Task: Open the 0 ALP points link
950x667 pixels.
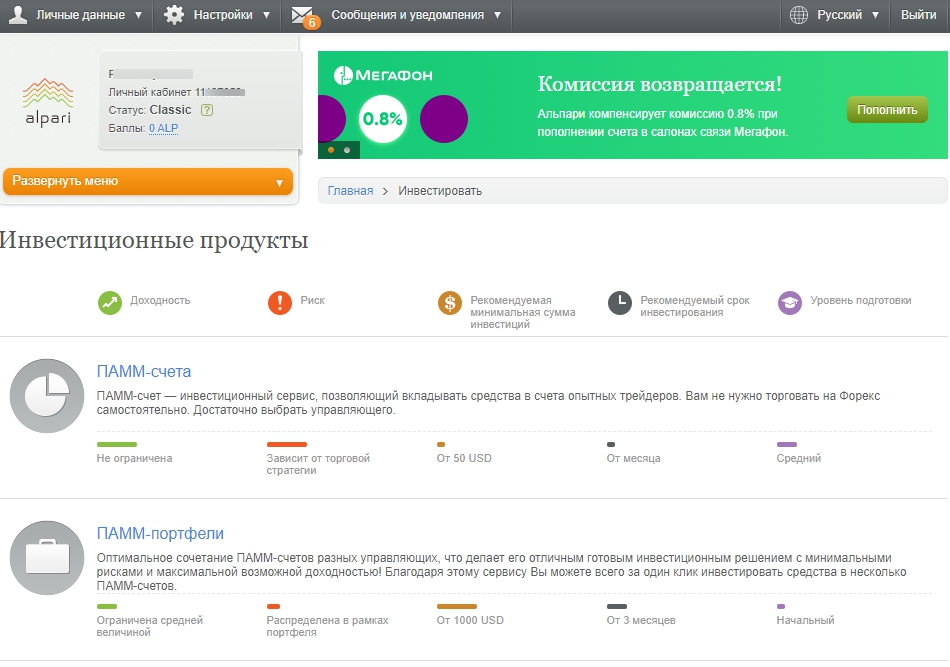Action: [x=166, y=128]
